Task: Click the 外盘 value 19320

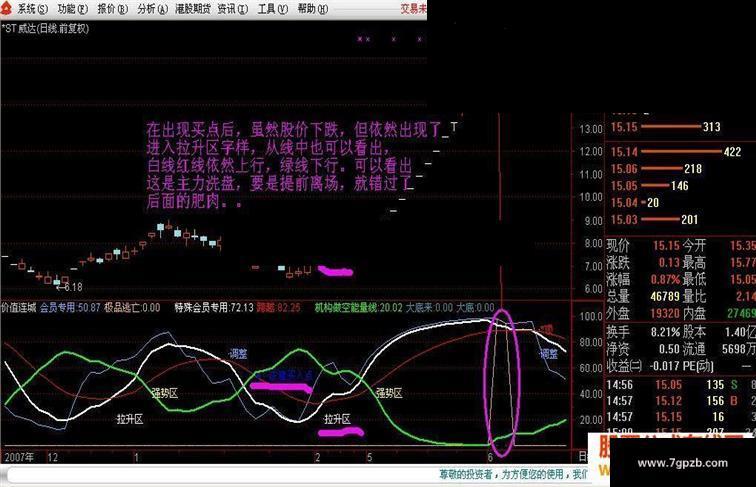Action: click(x=665, y=313)
